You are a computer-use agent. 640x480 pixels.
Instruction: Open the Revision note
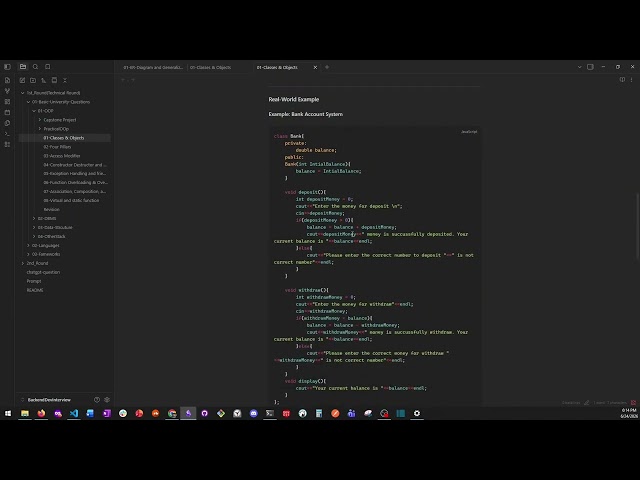point(51,209)
